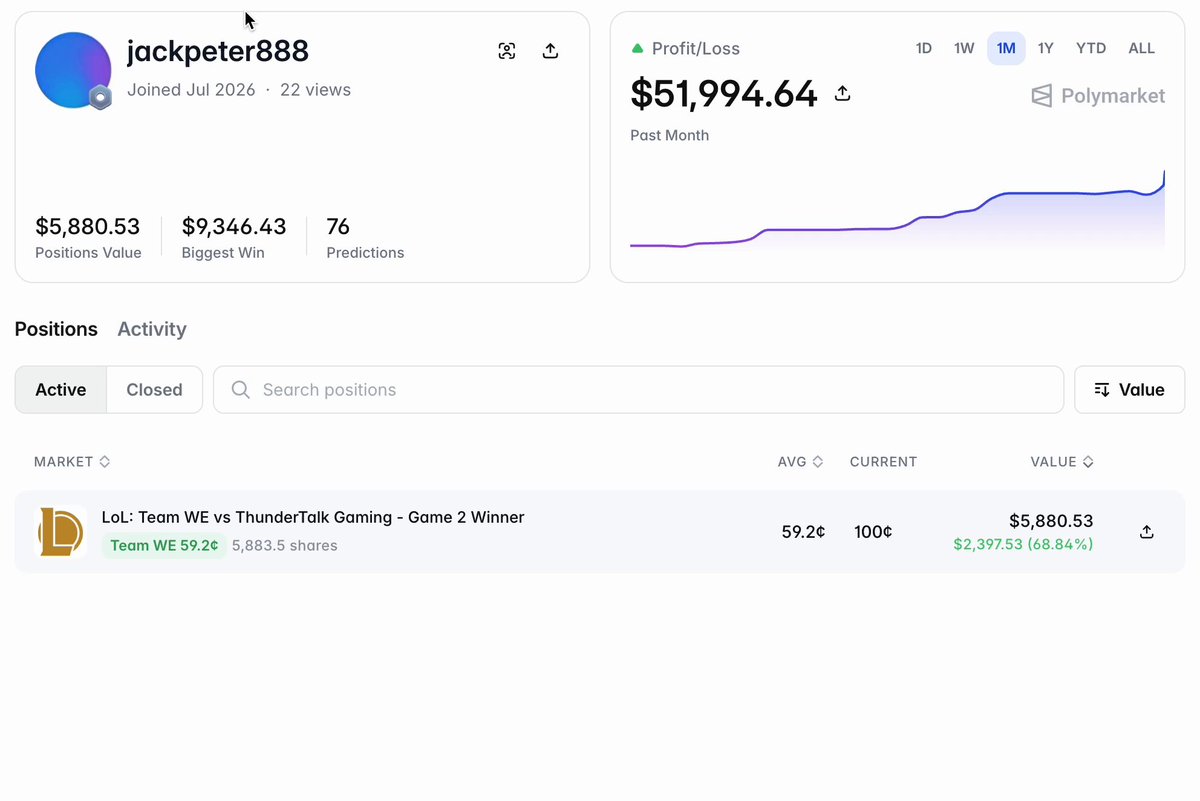Share the profit/loss amount via upload icon
Image resolution: width=1200 pixels, height=801 pixels.
point(842,93)
